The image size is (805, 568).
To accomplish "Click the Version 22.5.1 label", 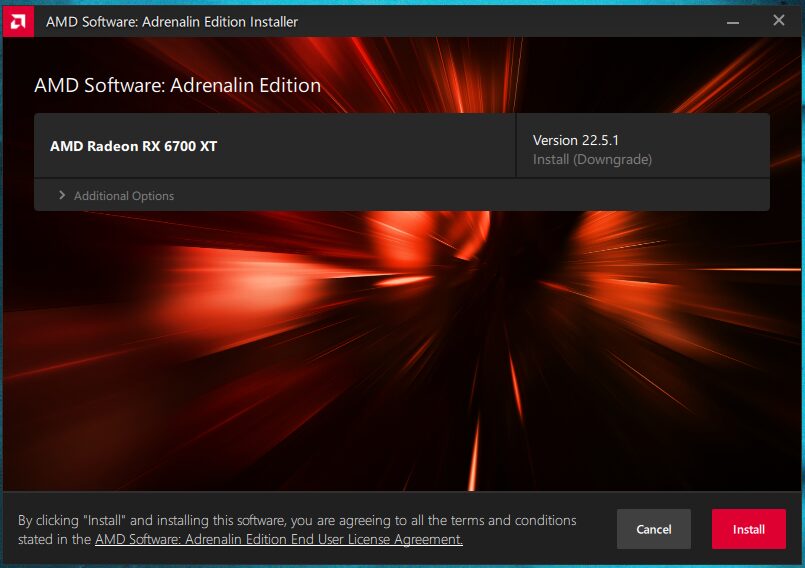I will tap(576, 140).
